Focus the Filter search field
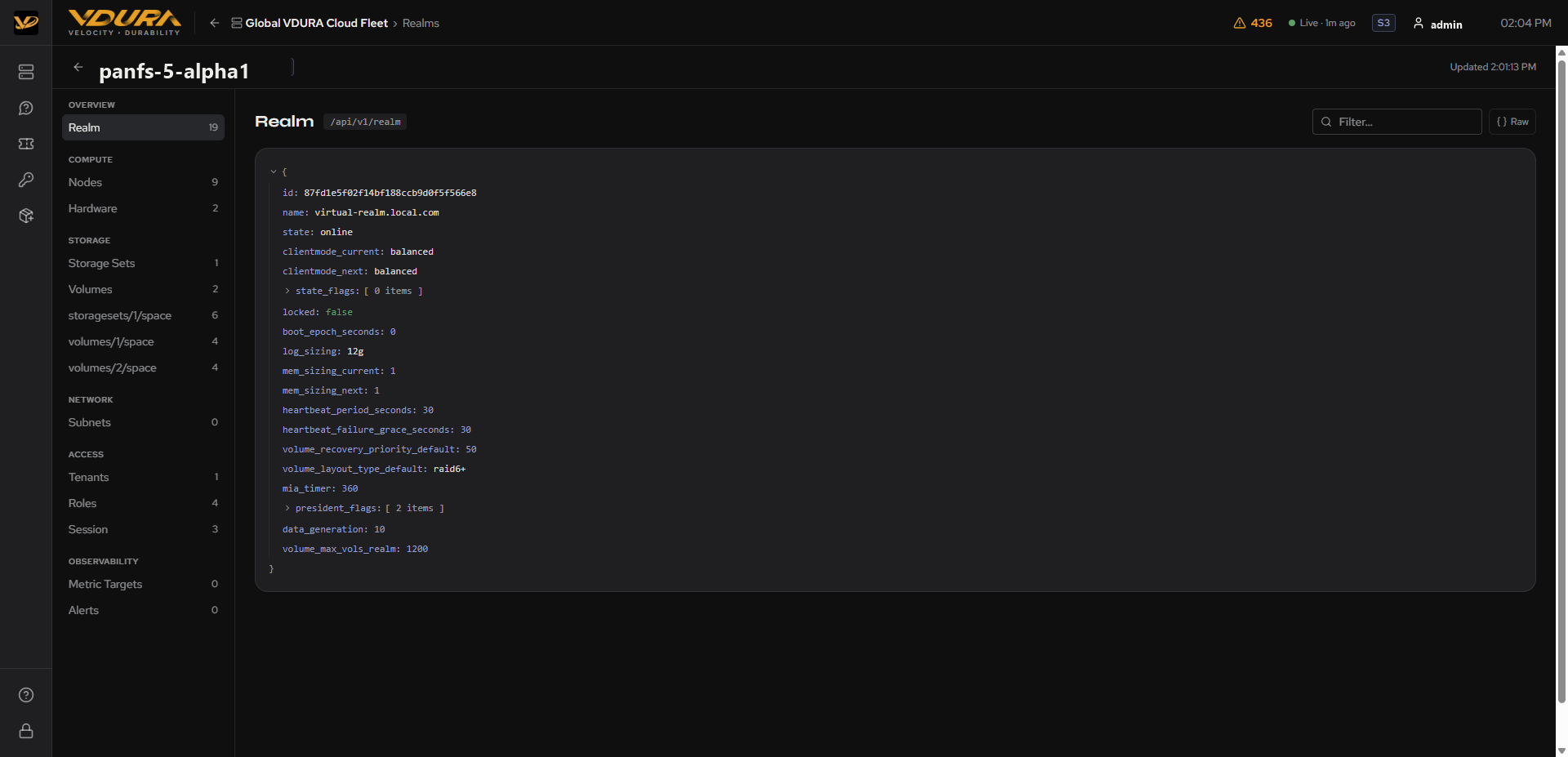Image resolution: width=1568 pixels, height=757 pixels. (1396, 122)
